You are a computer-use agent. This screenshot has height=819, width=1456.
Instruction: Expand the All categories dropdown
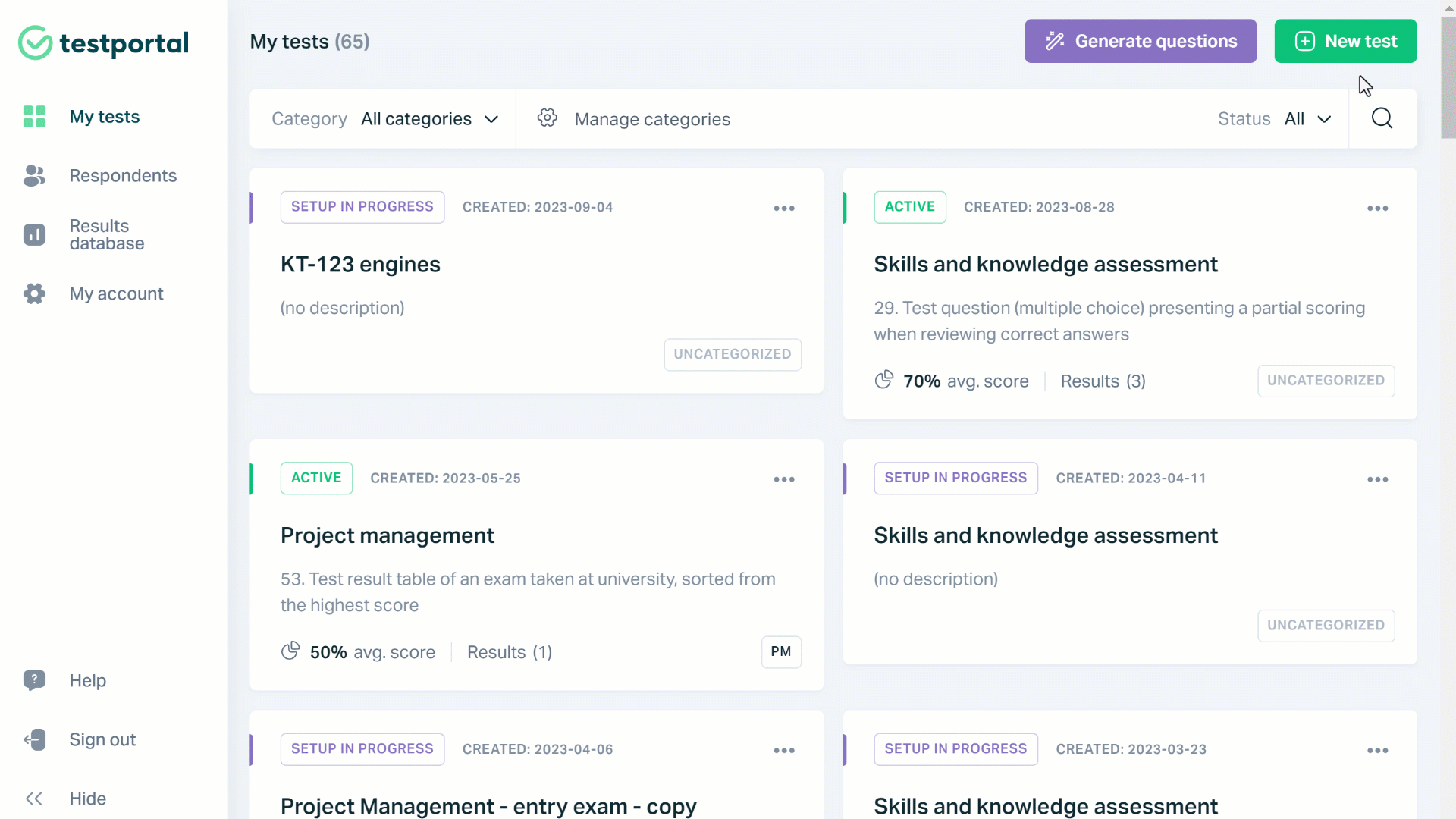point(430,119)
